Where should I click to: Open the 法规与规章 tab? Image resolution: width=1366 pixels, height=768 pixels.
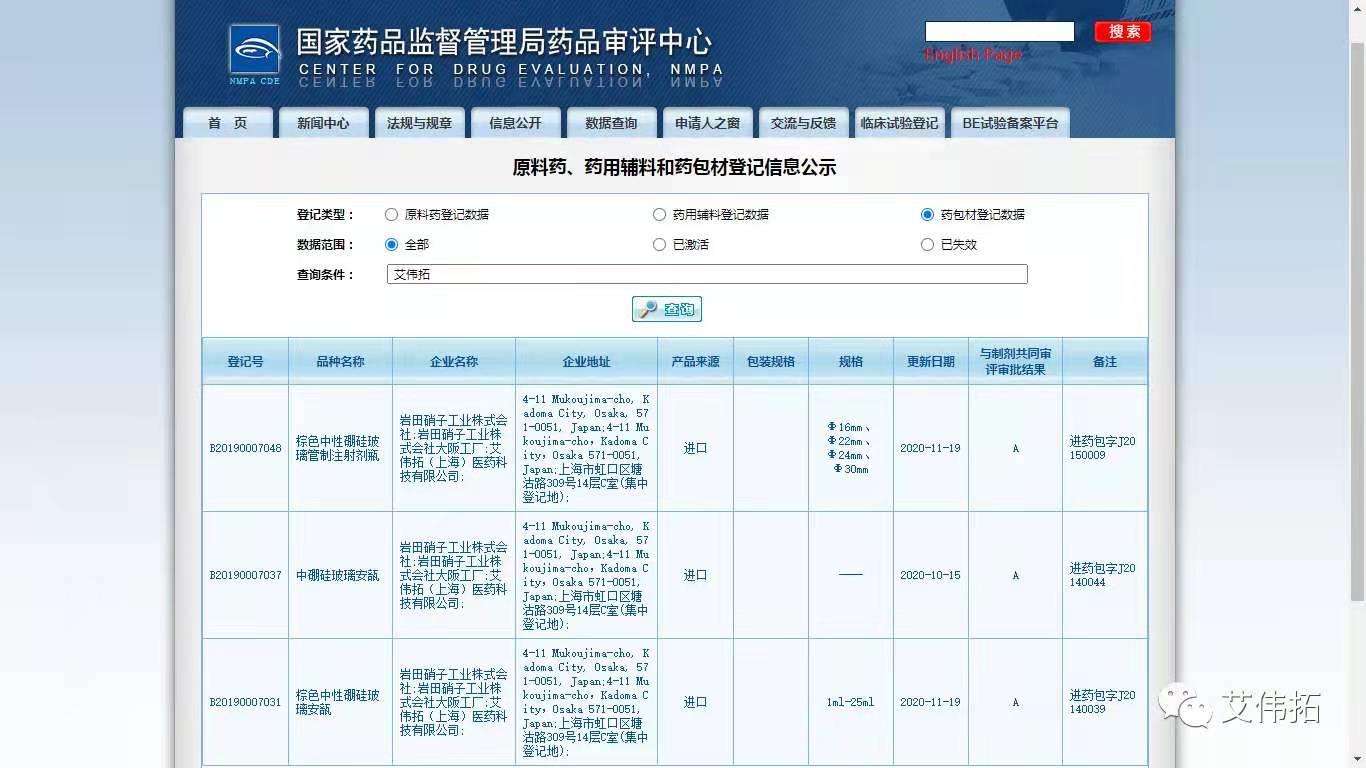420,122
